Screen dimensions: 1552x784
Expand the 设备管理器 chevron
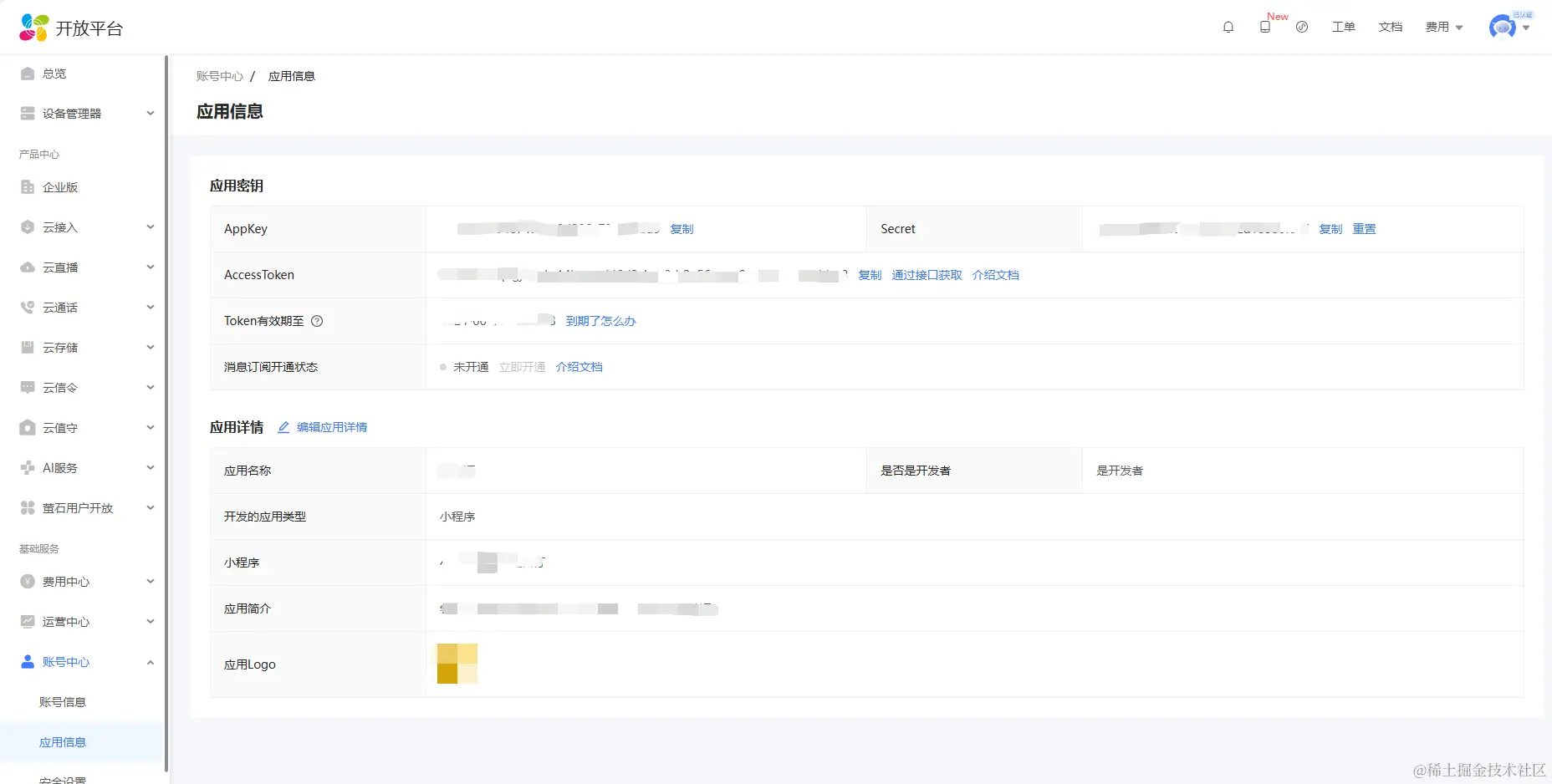[x=151, y=114]
